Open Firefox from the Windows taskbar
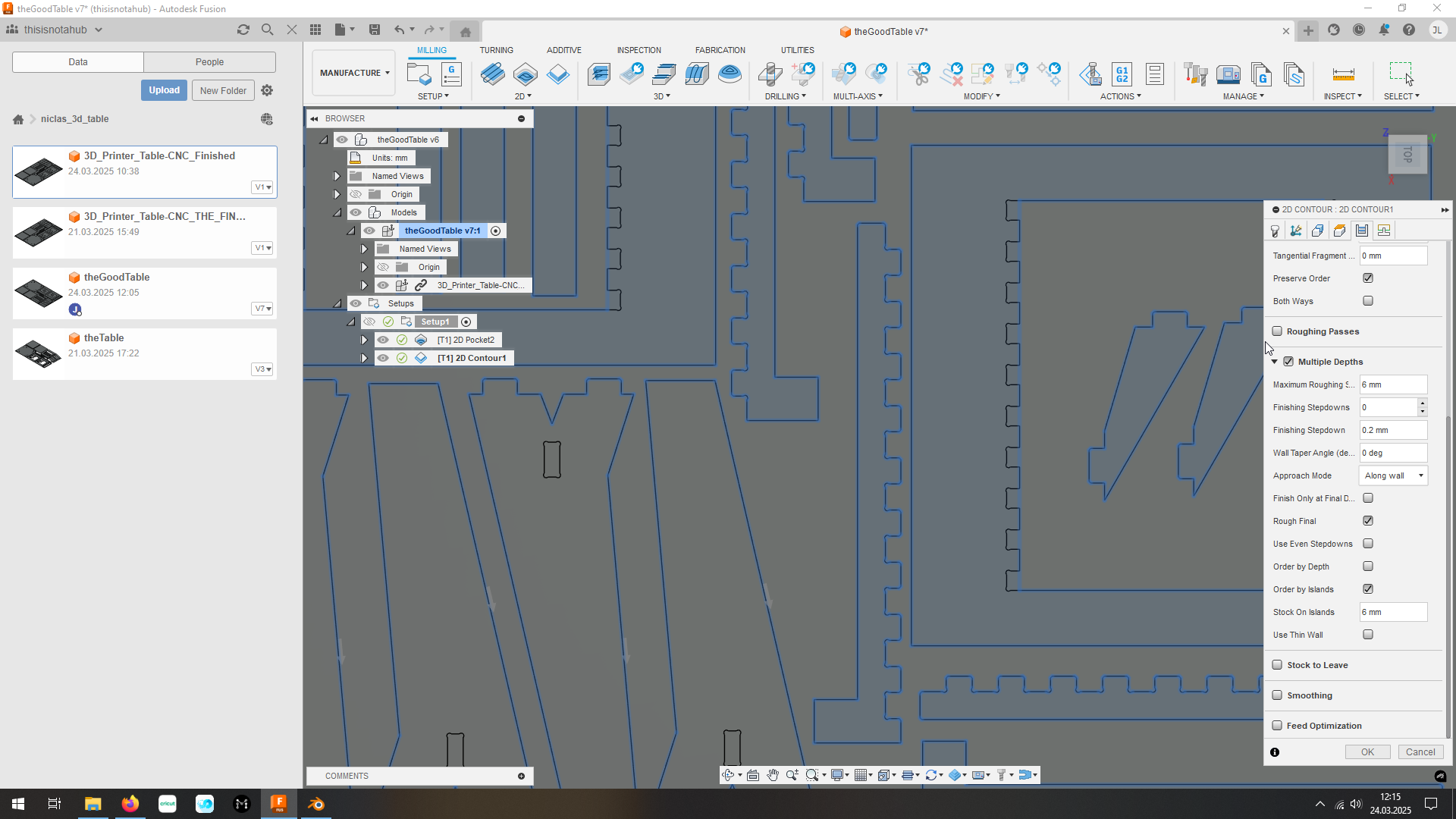Screen dimensions: 1456x819 130,804
